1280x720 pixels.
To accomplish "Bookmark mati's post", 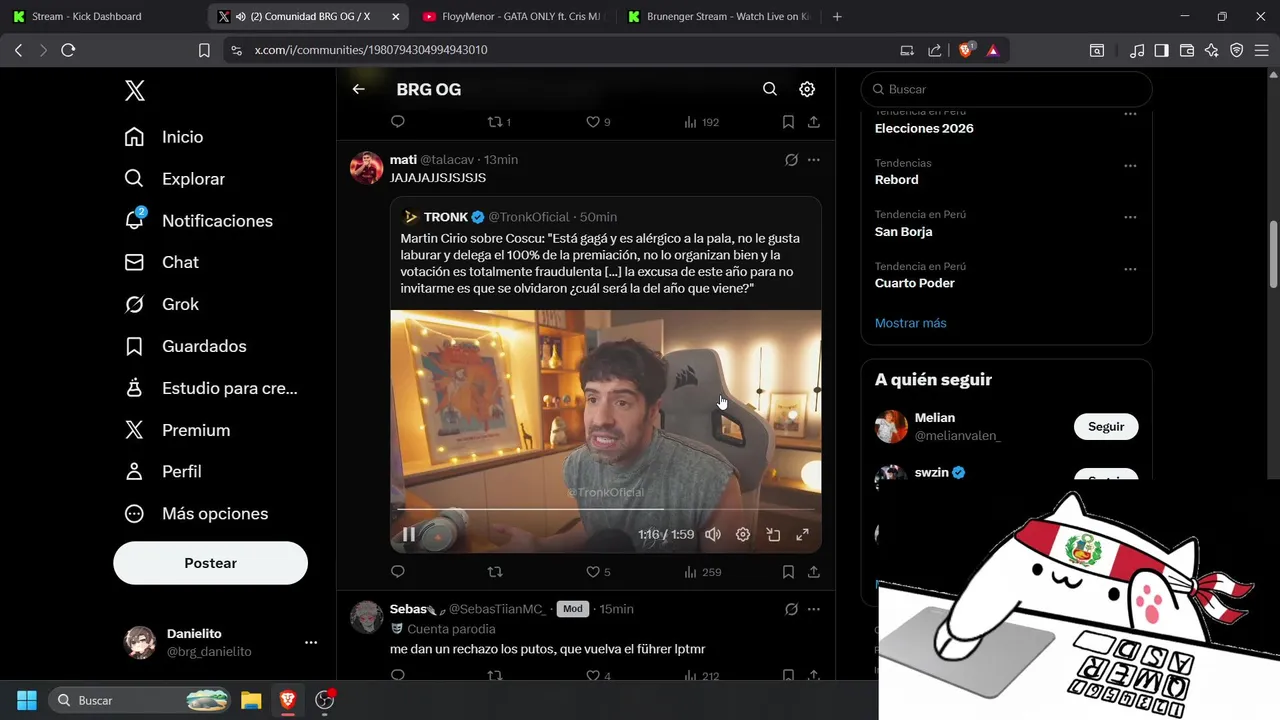I will pos(788,572).
